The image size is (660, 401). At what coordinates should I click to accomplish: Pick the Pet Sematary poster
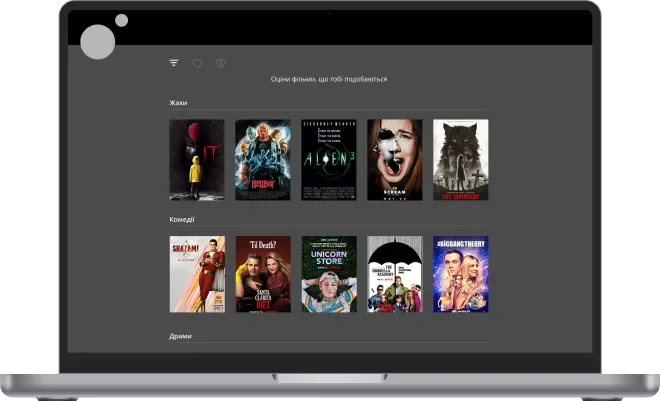461,160
